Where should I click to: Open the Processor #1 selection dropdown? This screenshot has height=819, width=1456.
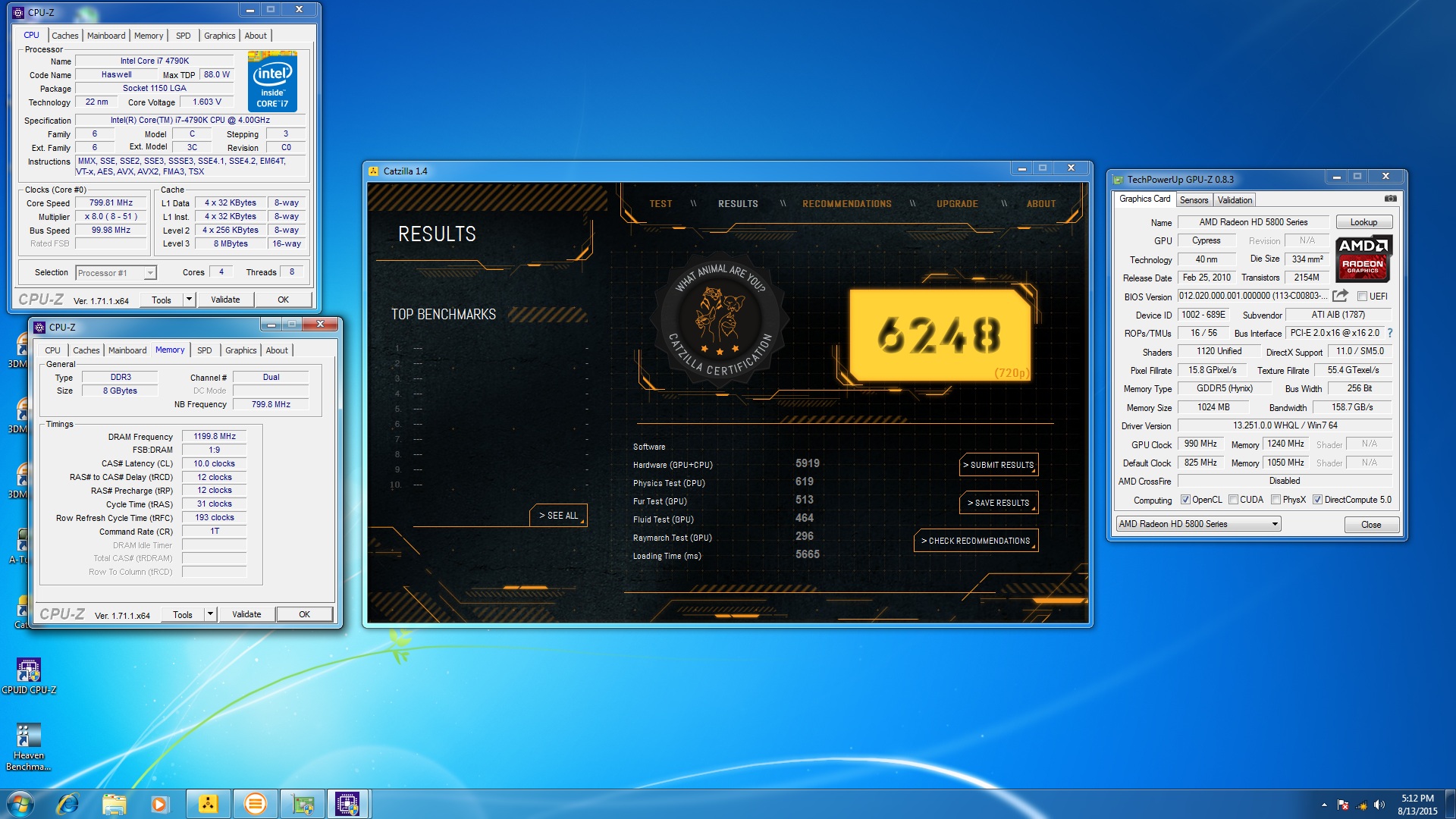coord(115,273)
